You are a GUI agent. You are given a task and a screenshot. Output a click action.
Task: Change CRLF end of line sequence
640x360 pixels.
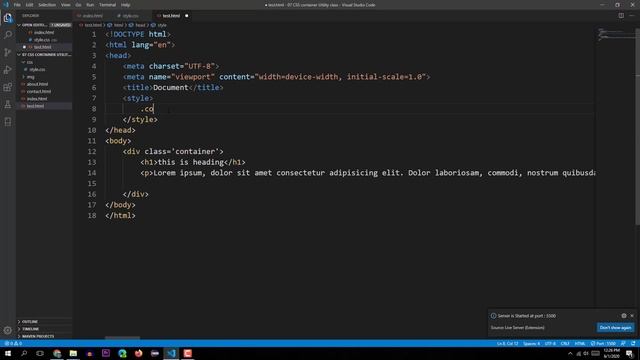click(x=565, y=344)
